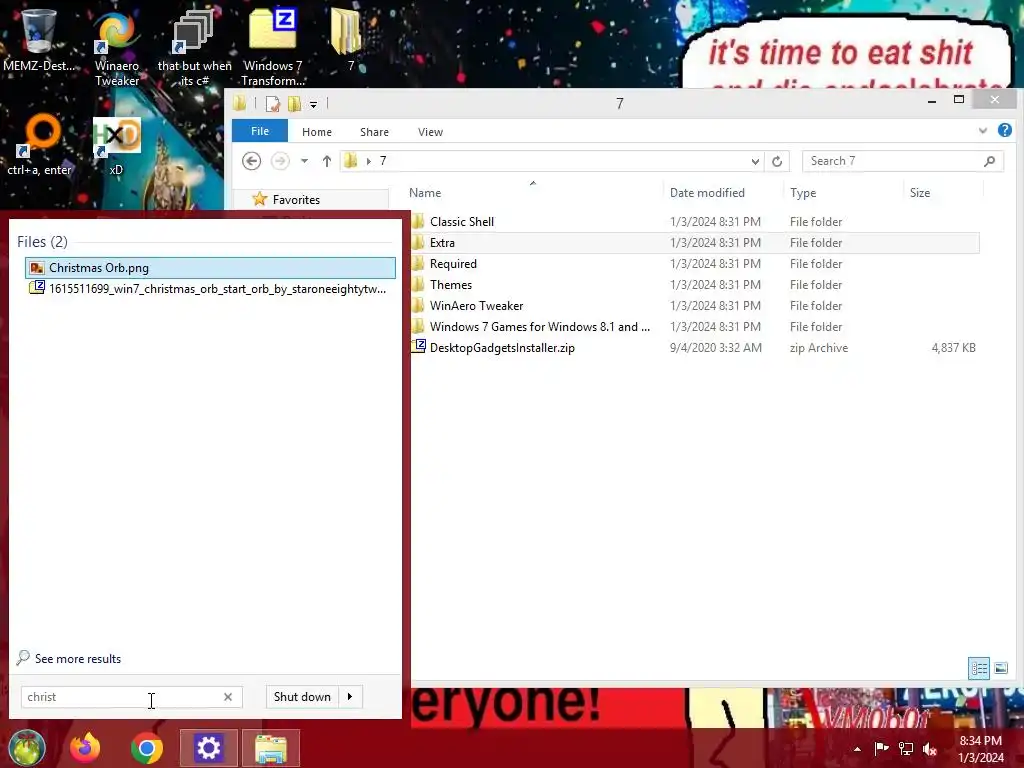Select Favorites in the navigation pane
1024x768 pixels.
pyautogui.click(x=296, y=200)
